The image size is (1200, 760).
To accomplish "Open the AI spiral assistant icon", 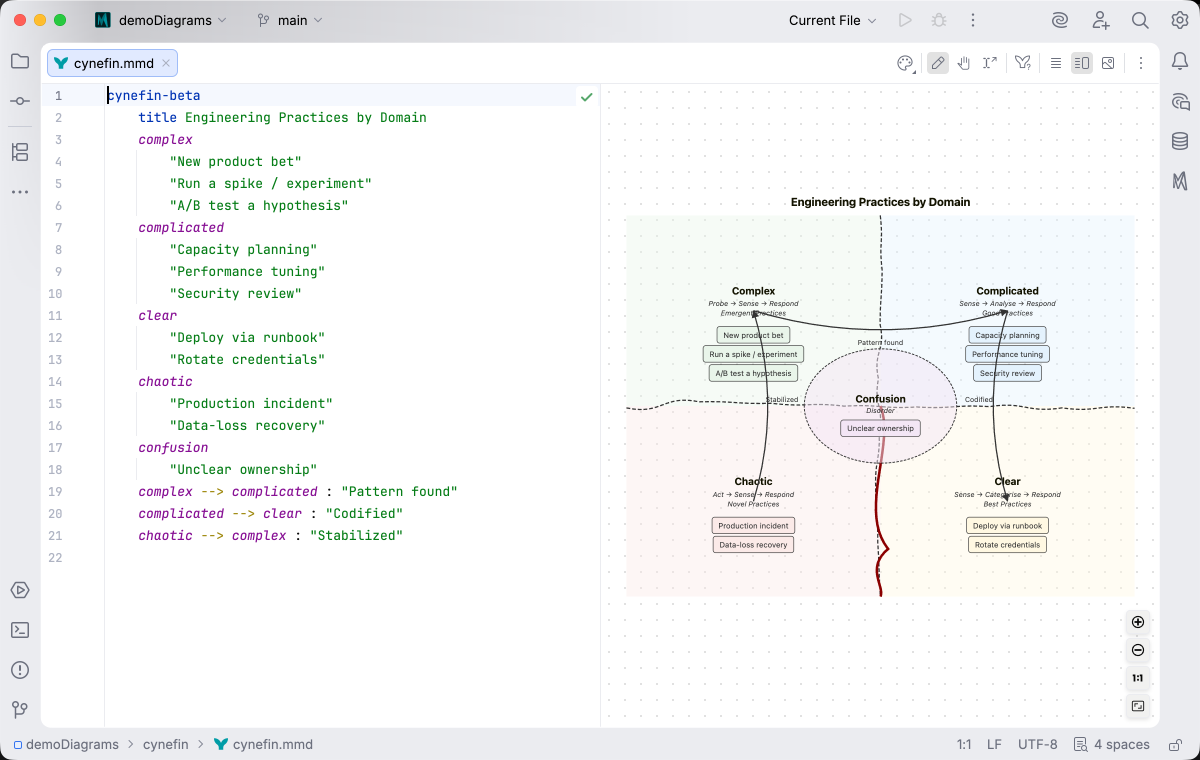I will 1060,20.
